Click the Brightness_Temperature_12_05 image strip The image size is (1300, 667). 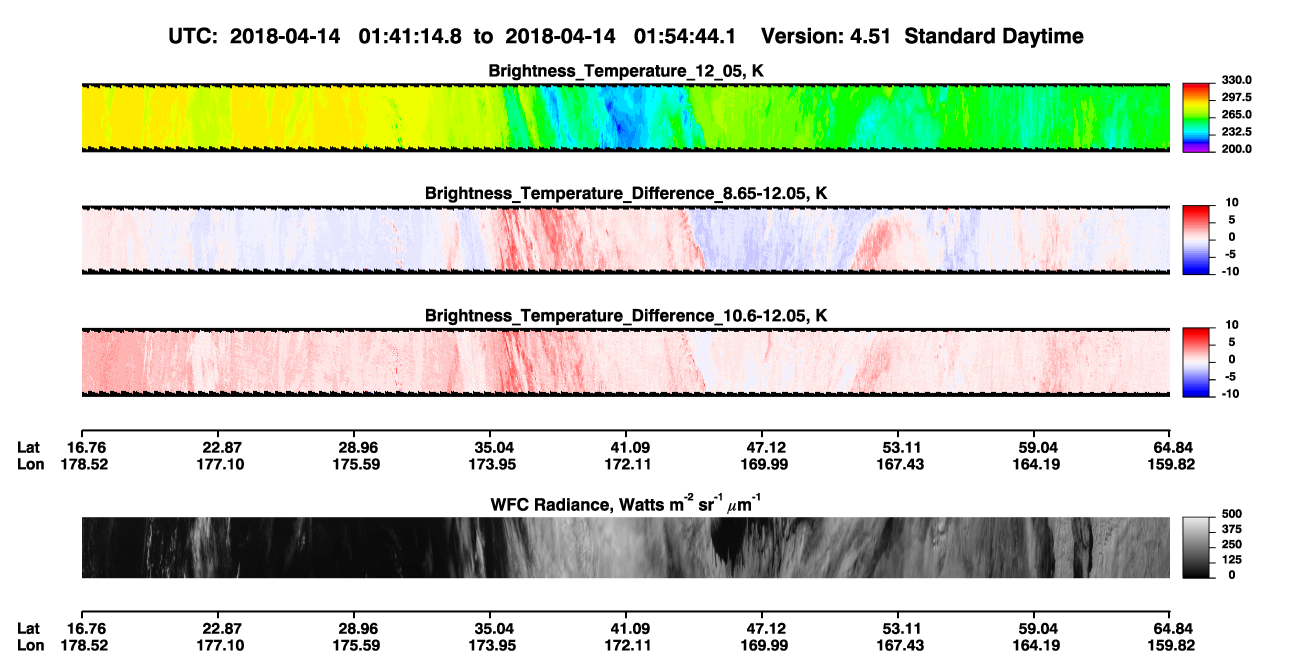[x=626, y=117]
